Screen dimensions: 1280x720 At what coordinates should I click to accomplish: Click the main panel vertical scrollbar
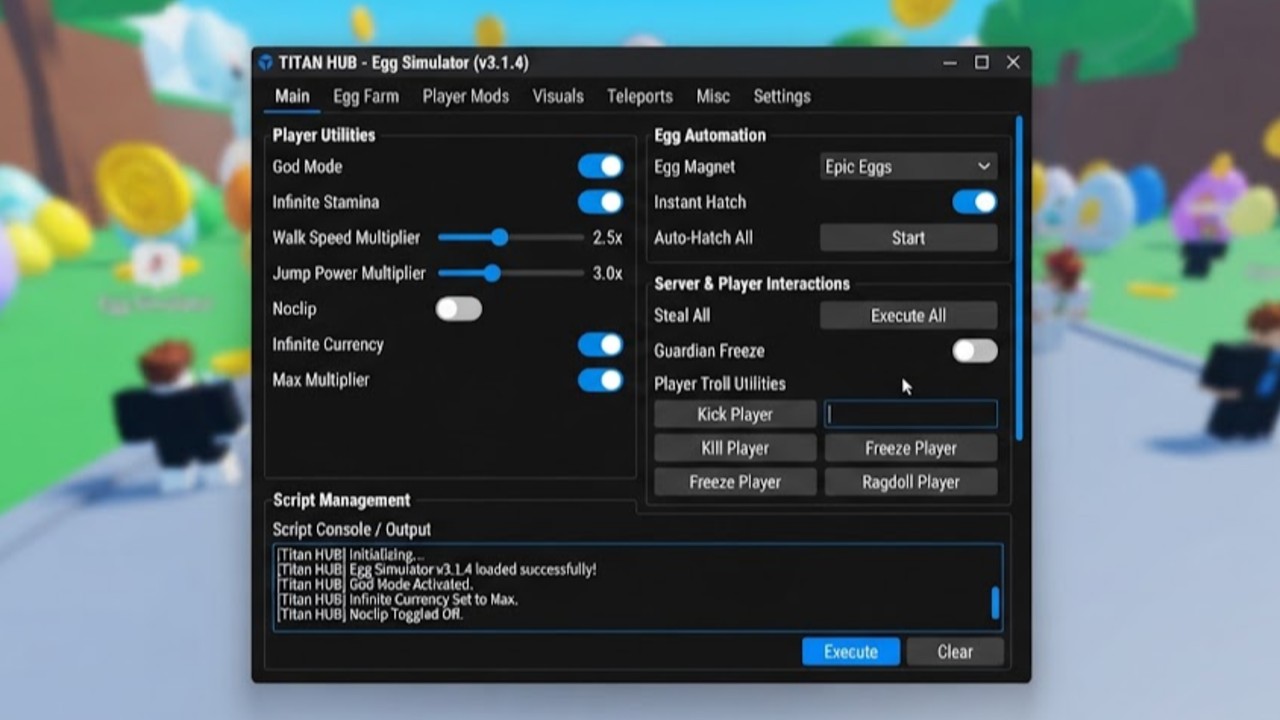pyautogui.click(x=1019, y=278)
